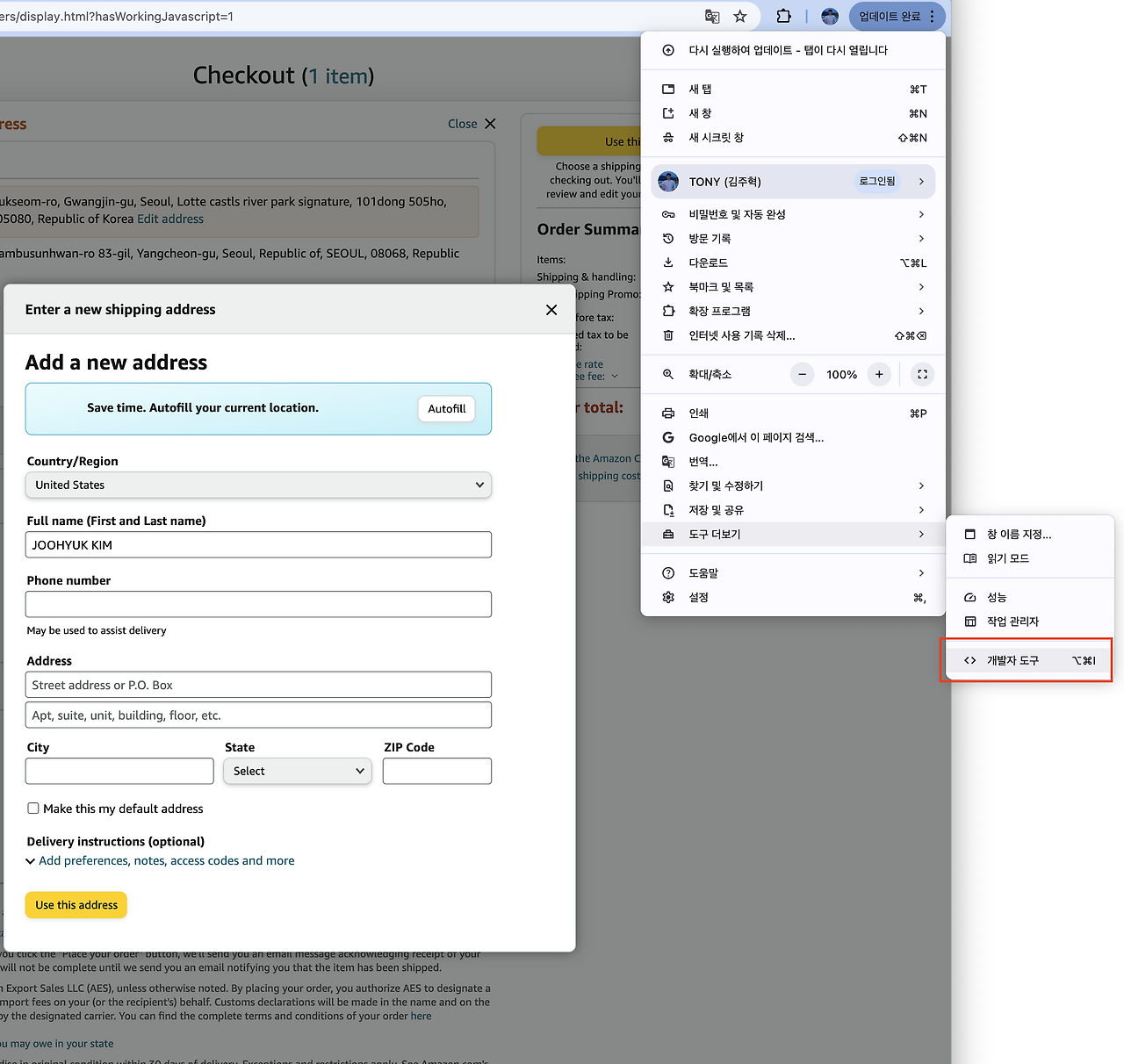Select 읽기 모드 reading mode item
This screenshot has height=1064, width=1124.
pos(1030,558)
